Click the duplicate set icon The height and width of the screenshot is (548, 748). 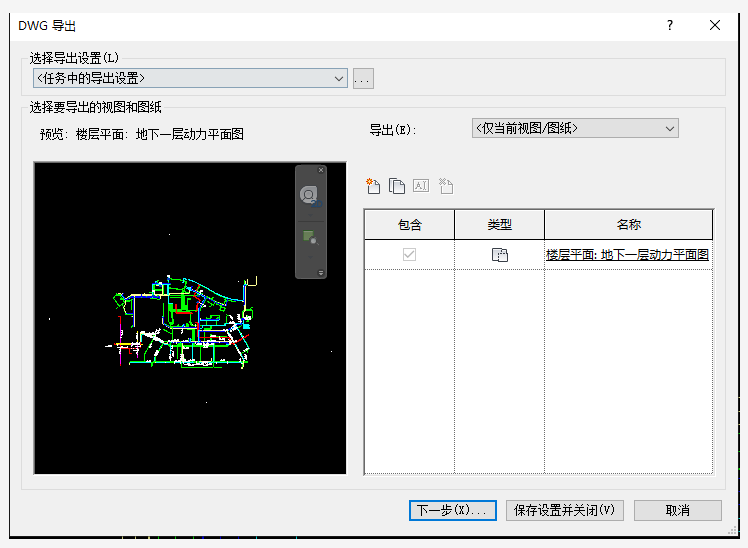click(396, 186)
